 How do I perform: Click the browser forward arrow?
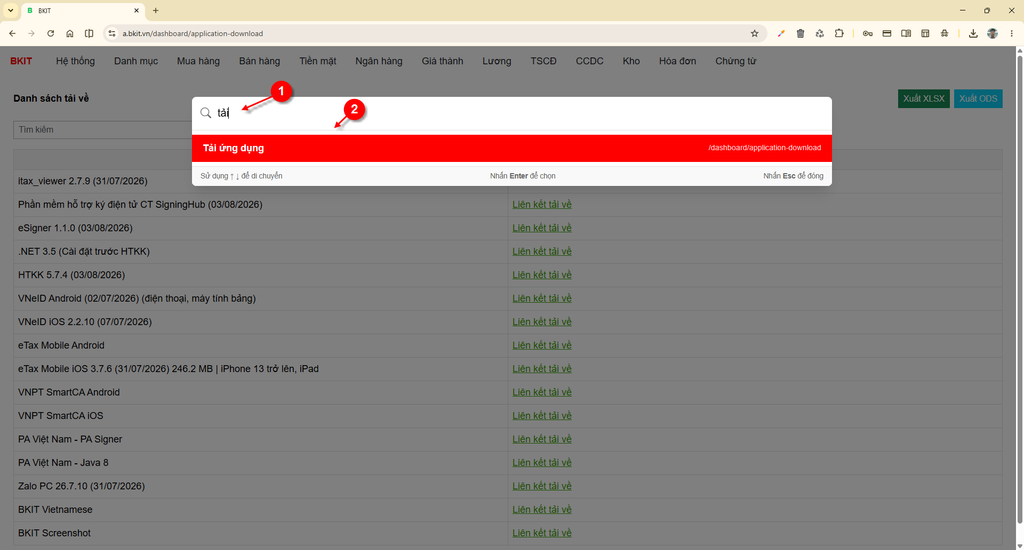pyautogui.click(x=31, y=33)
